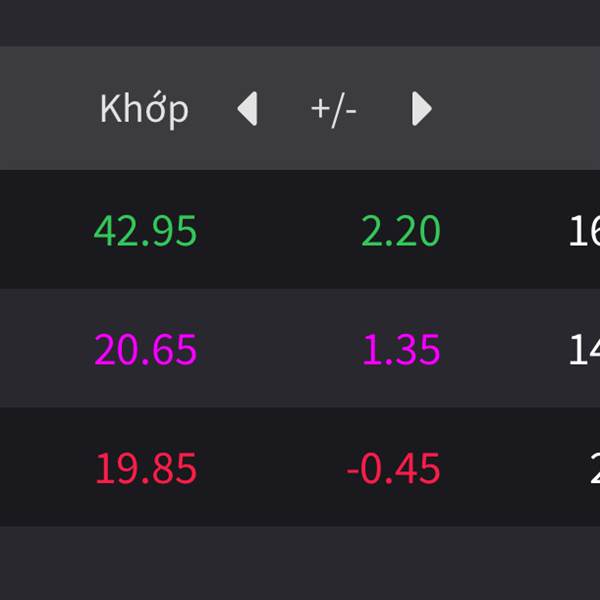Click the magenta ceiling price 20.65
The height and width of the screenshot is (600, 600).
[x=146, y=350]
